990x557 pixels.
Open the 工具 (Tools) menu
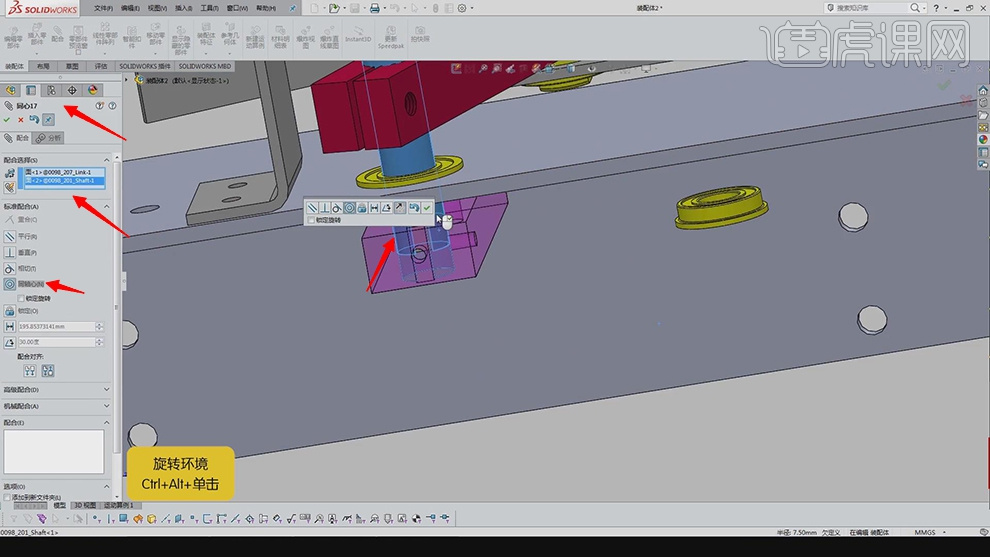coord(208,7)
